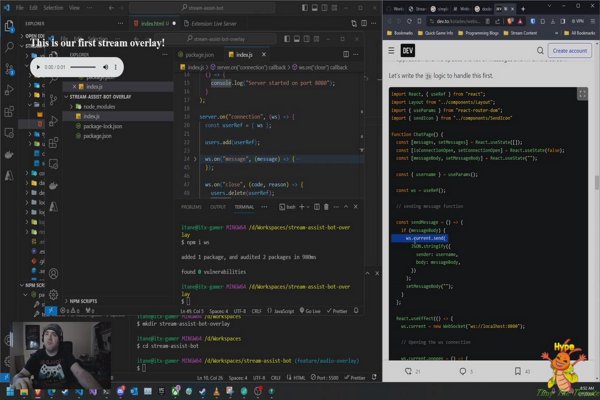This screenshot has width=600, height=400.
Task: Enter fullscreen on the DEV code block
Action: 582,94
